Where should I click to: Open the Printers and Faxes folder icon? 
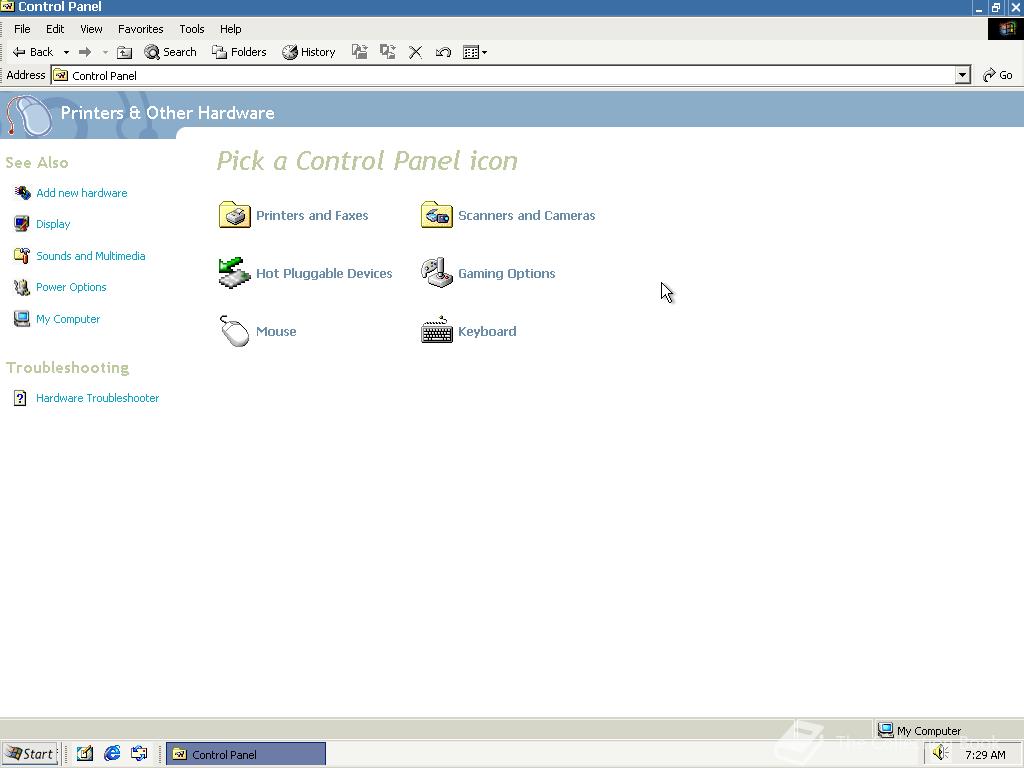coord(234,215)
